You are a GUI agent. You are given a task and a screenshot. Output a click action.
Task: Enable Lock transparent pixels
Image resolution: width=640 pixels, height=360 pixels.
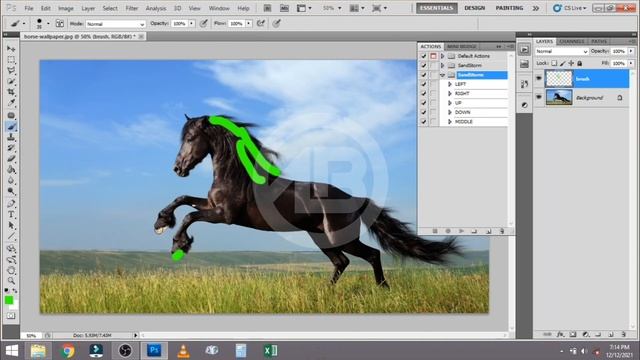[x=554, y=63]
